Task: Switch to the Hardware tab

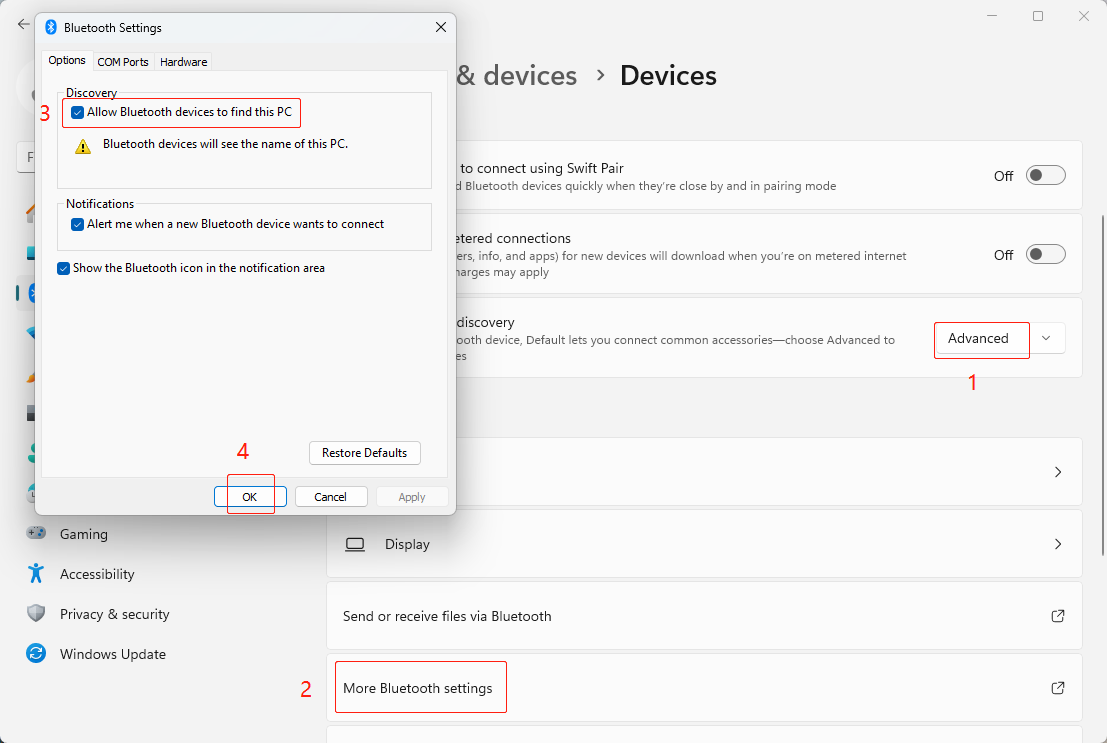Action: [x=184, y=62]
